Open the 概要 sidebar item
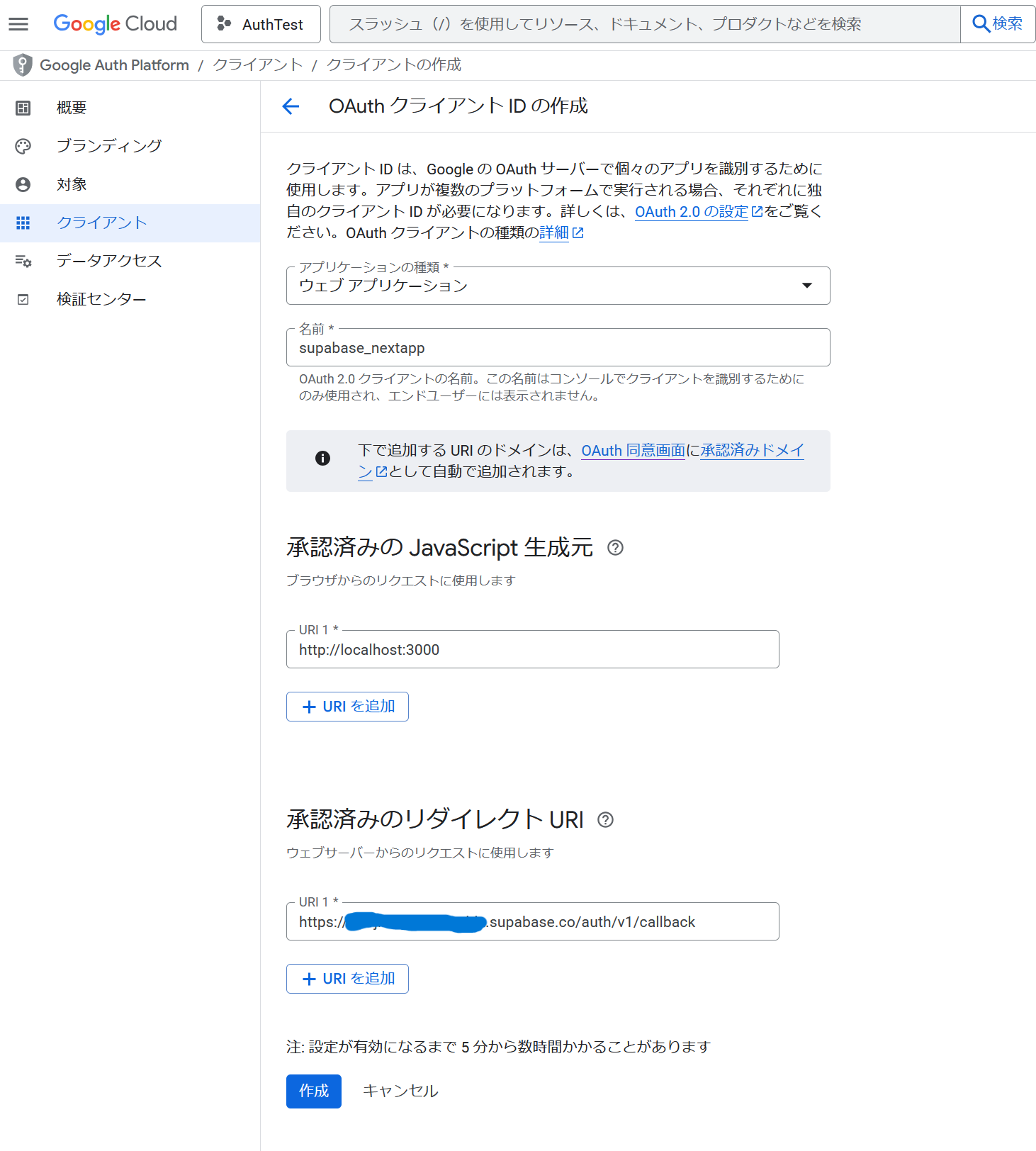1036x1151 pixels. 130,108
